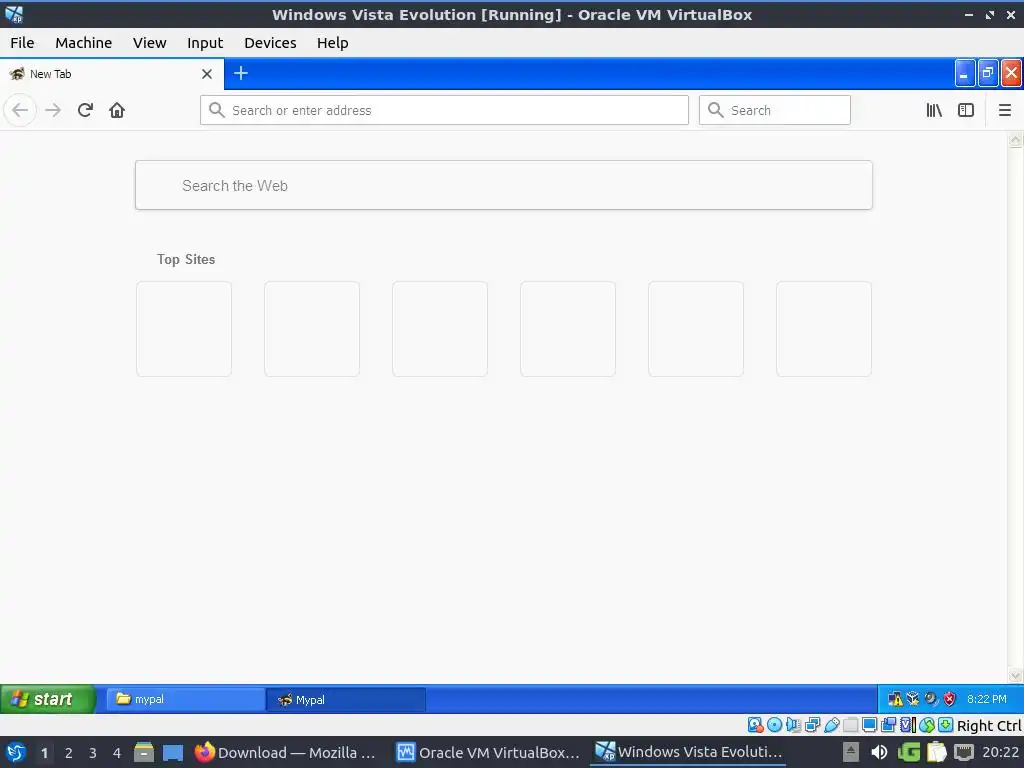Open the clipboard notes tray icon
The image size is (1024, 768).
[936, 752]
